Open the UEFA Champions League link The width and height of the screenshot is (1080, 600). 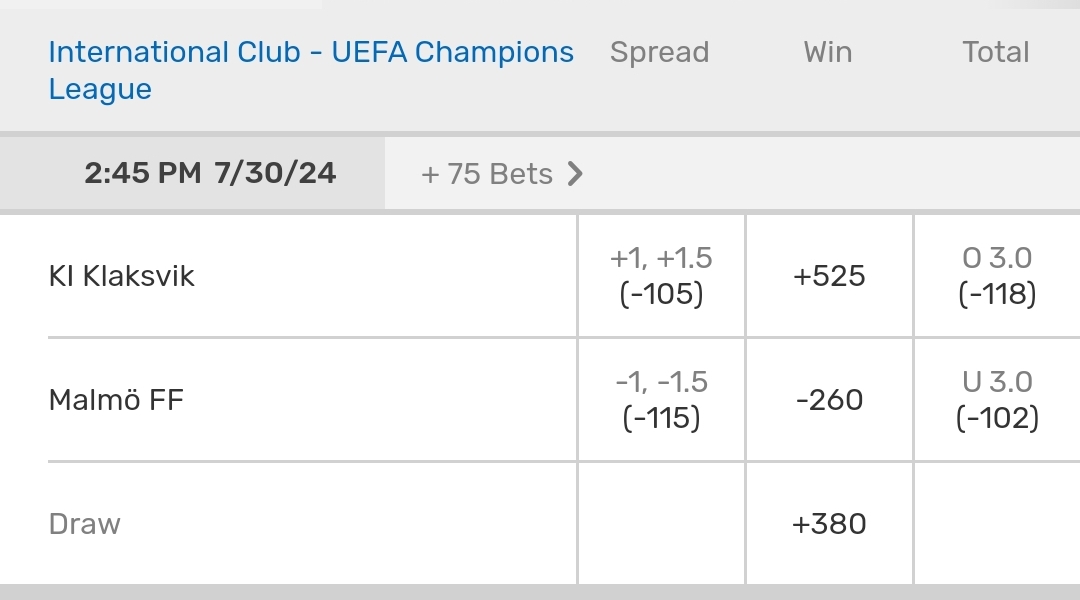pyautogui.click(x=311, y=70)
